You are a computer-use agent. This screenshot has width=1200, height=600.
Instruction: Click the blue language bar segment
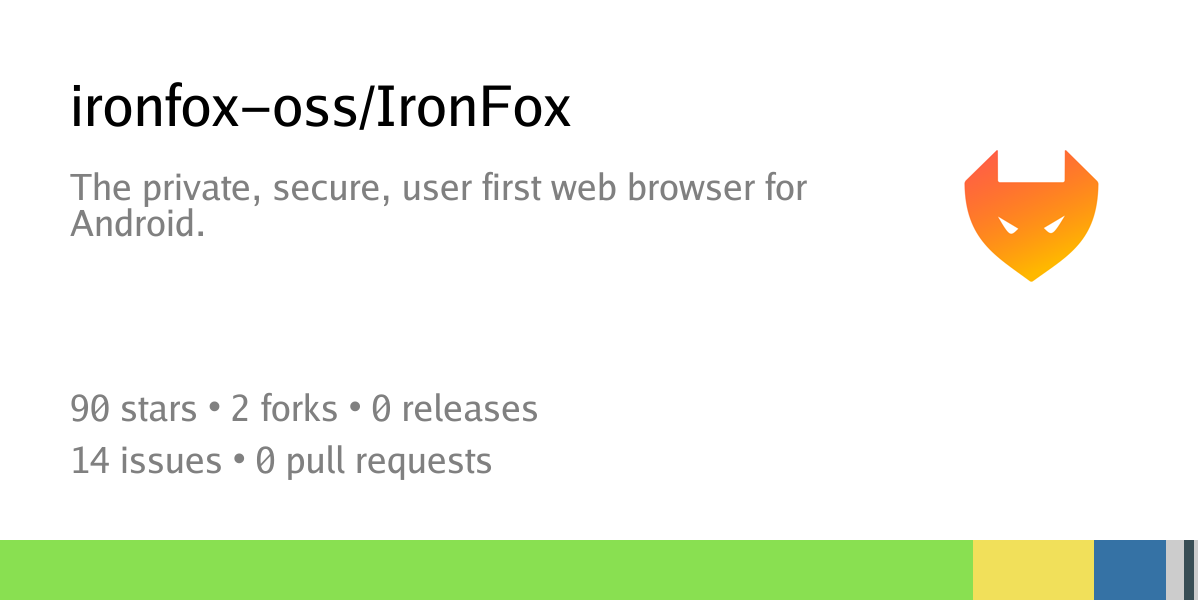(1130, 570)
